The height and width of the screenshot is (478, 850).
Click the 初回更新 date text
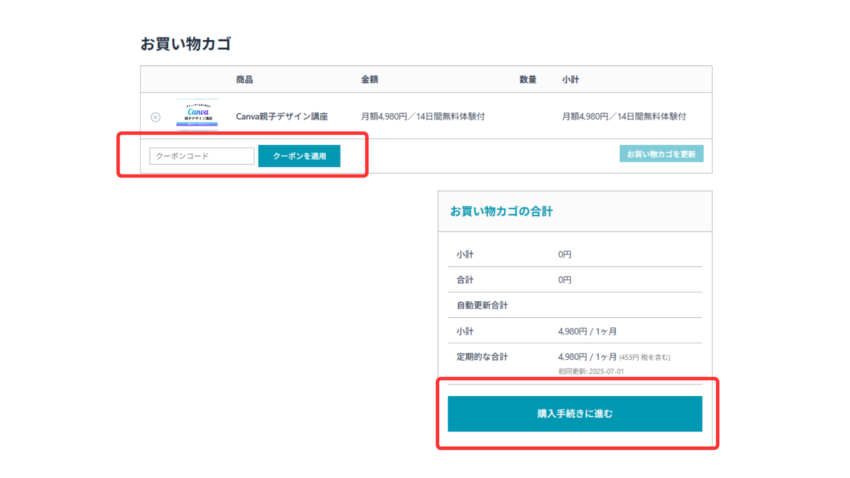pyautogui.click(x=594, y=371)
